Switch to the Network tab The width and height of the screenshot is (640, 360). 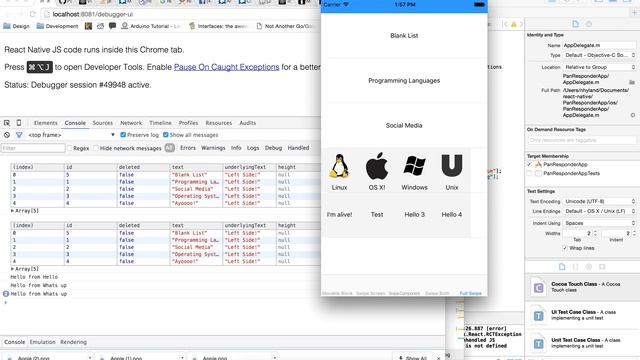click(x=131, y=123)
